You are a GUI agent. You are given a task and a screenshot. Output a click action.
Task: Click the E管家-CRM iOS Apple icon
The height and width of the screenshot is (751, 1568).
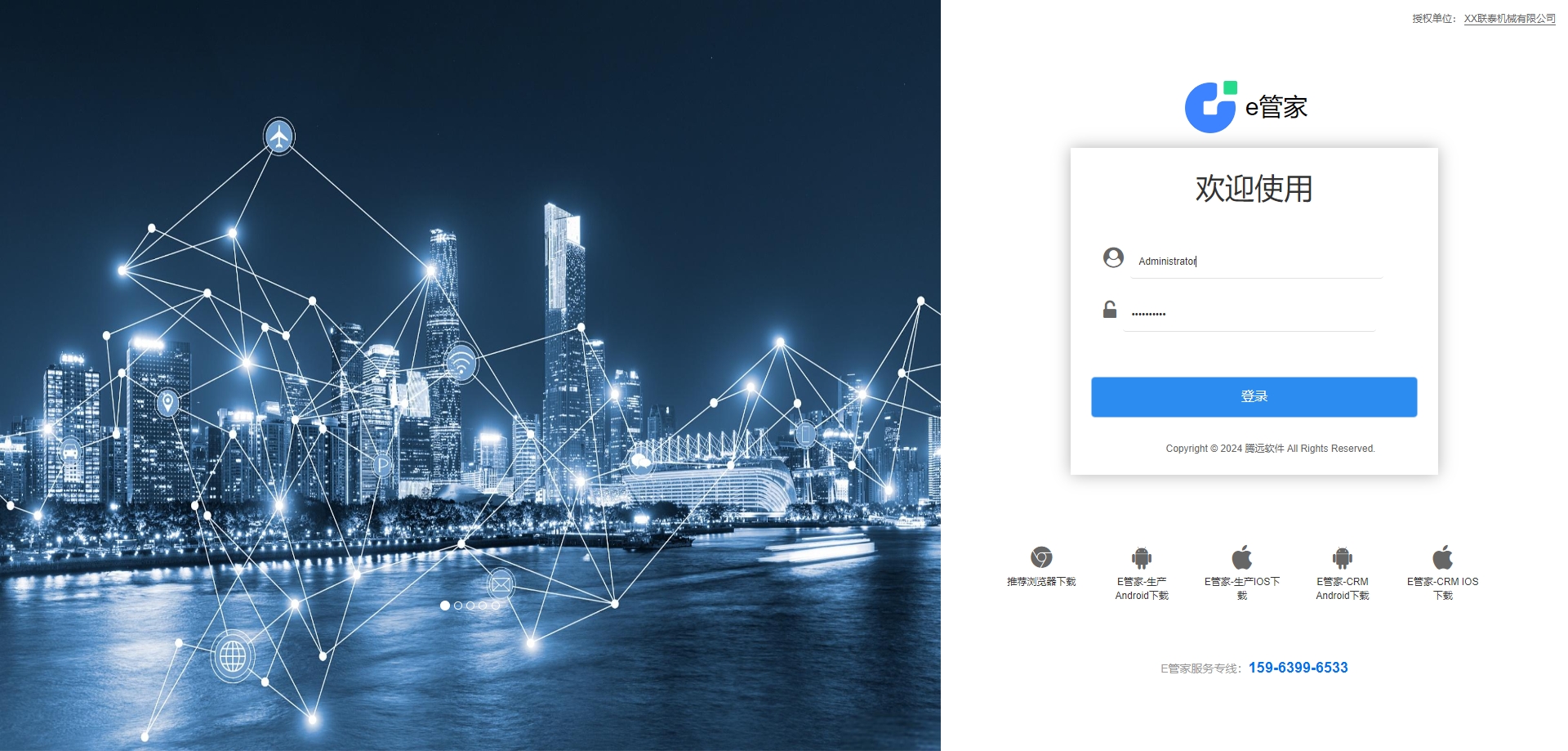tap(1443, 557)
